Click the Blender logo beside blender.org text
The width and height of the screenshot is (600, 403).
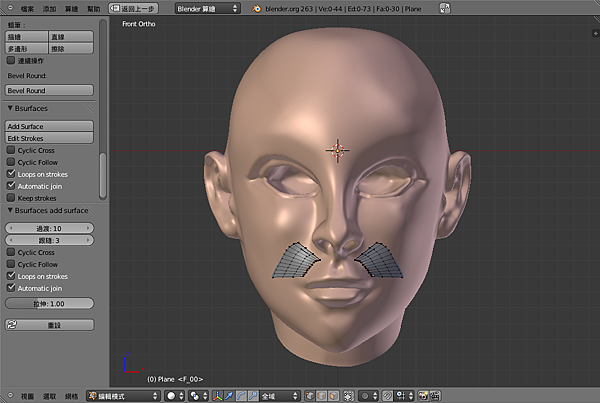(258, 8)
